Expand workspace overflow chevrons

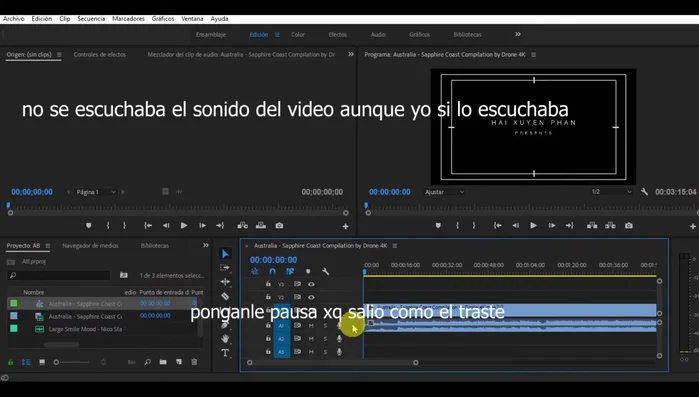(x=518, y=34)
